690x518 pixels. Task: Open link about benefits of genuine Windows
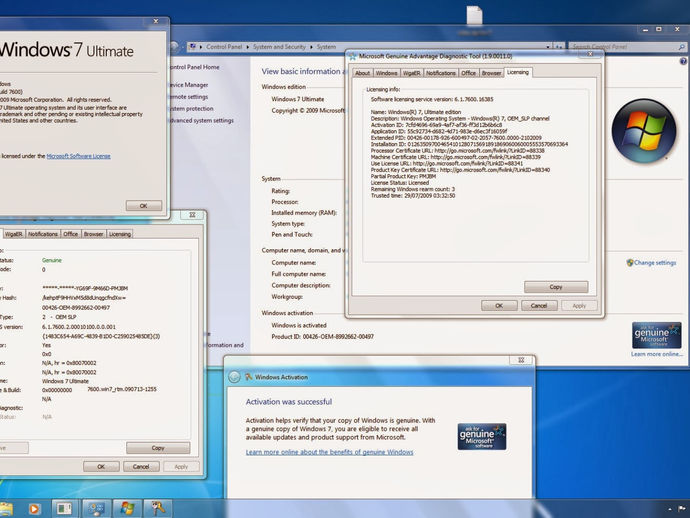point(330,452)
